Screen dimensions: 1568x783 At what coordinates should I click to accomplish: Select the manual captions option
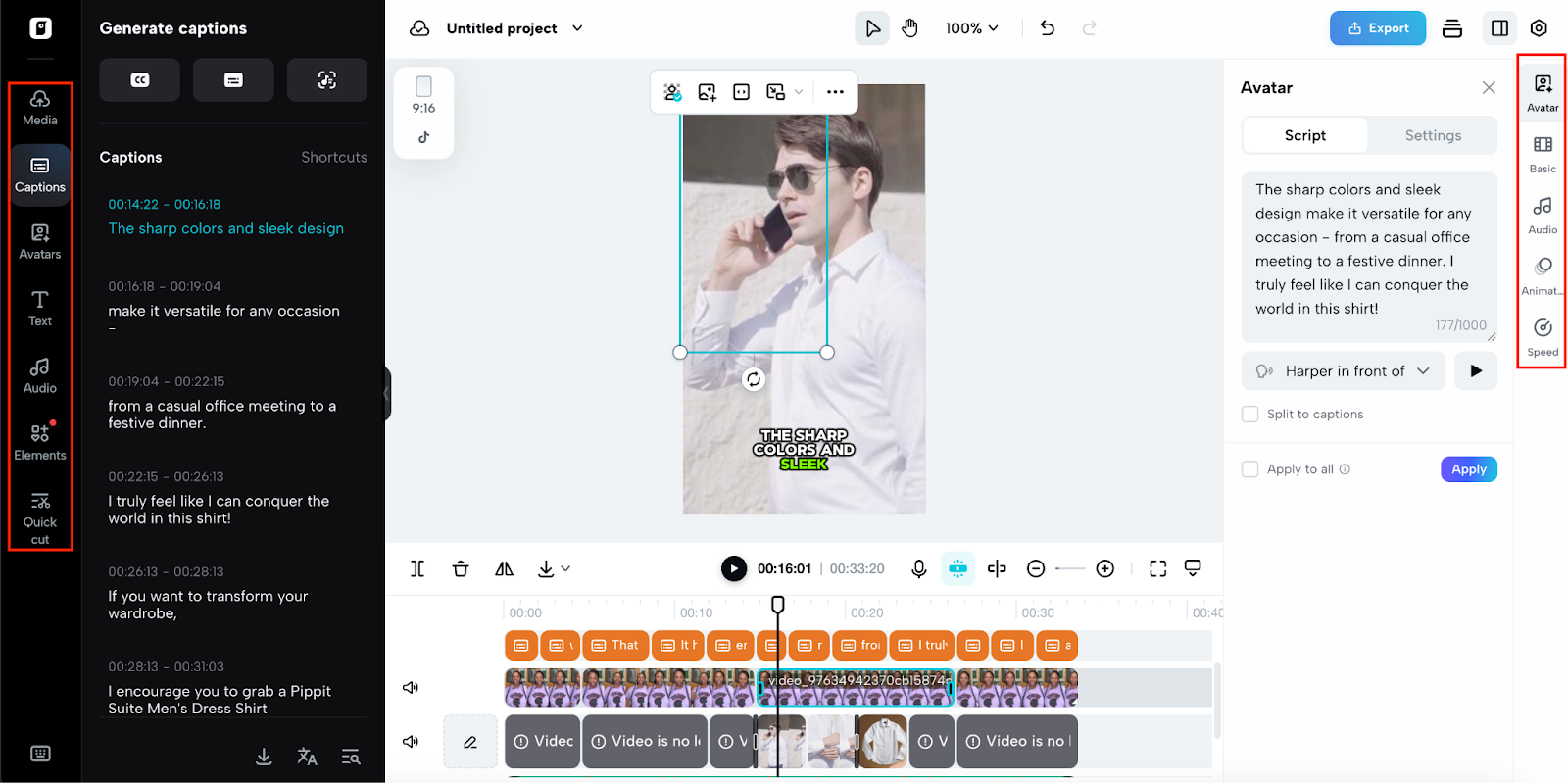[233, 80]
